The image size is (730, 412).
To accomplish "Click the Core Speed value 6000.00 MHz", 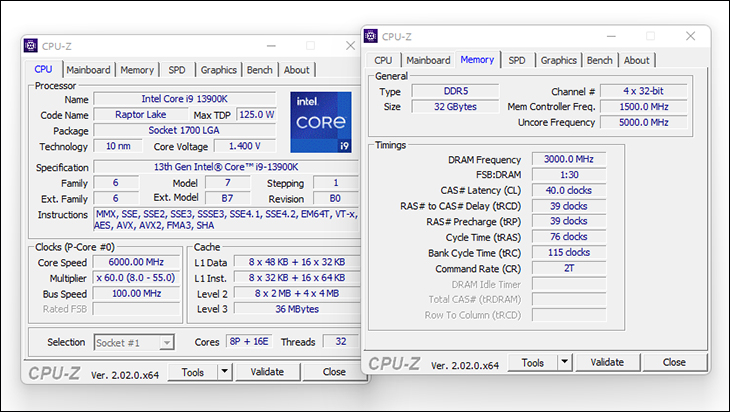I will 136,262.
